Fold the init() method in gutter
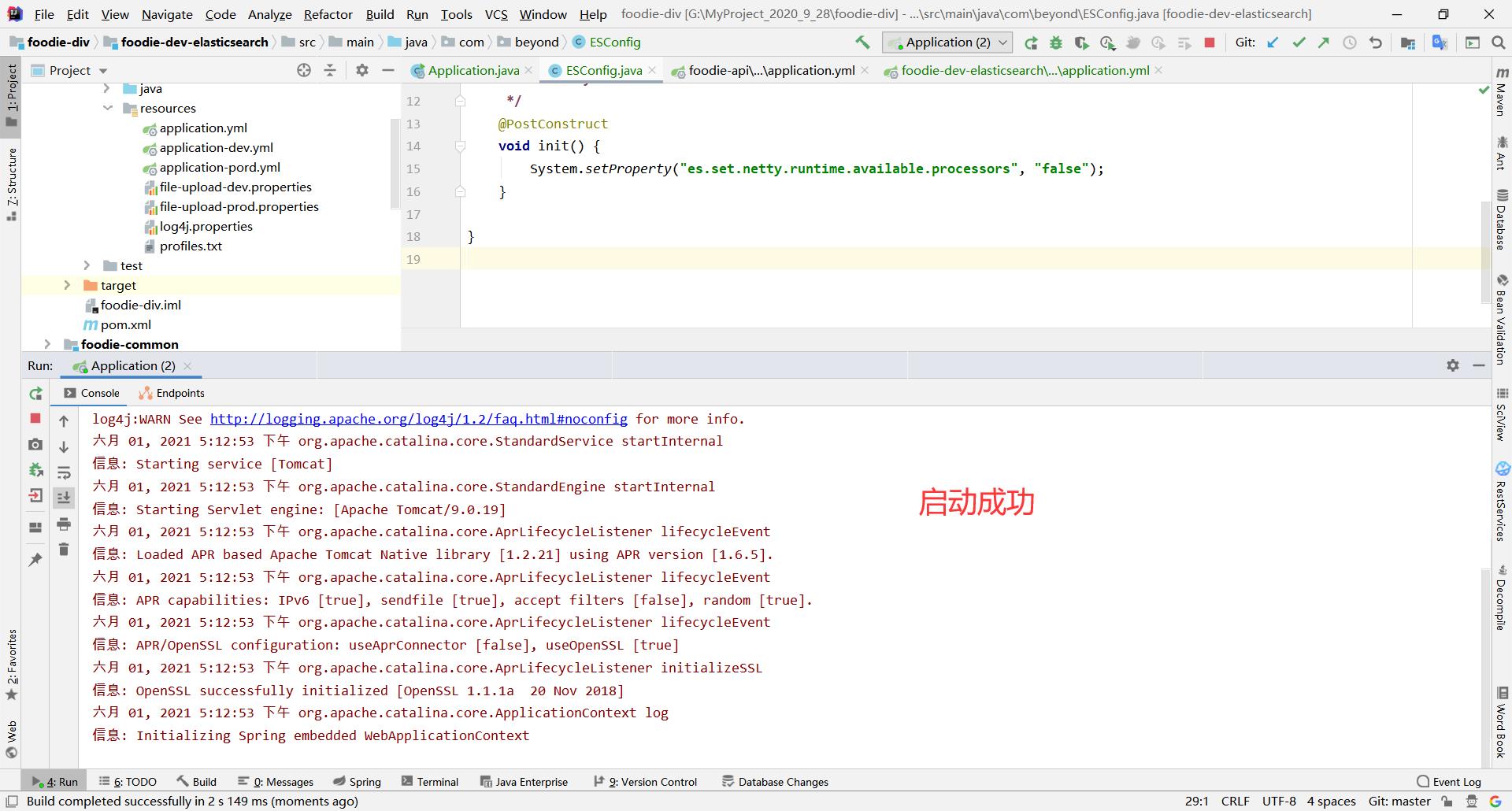Viewport: 1512px width, 811px height. point(461,146)
